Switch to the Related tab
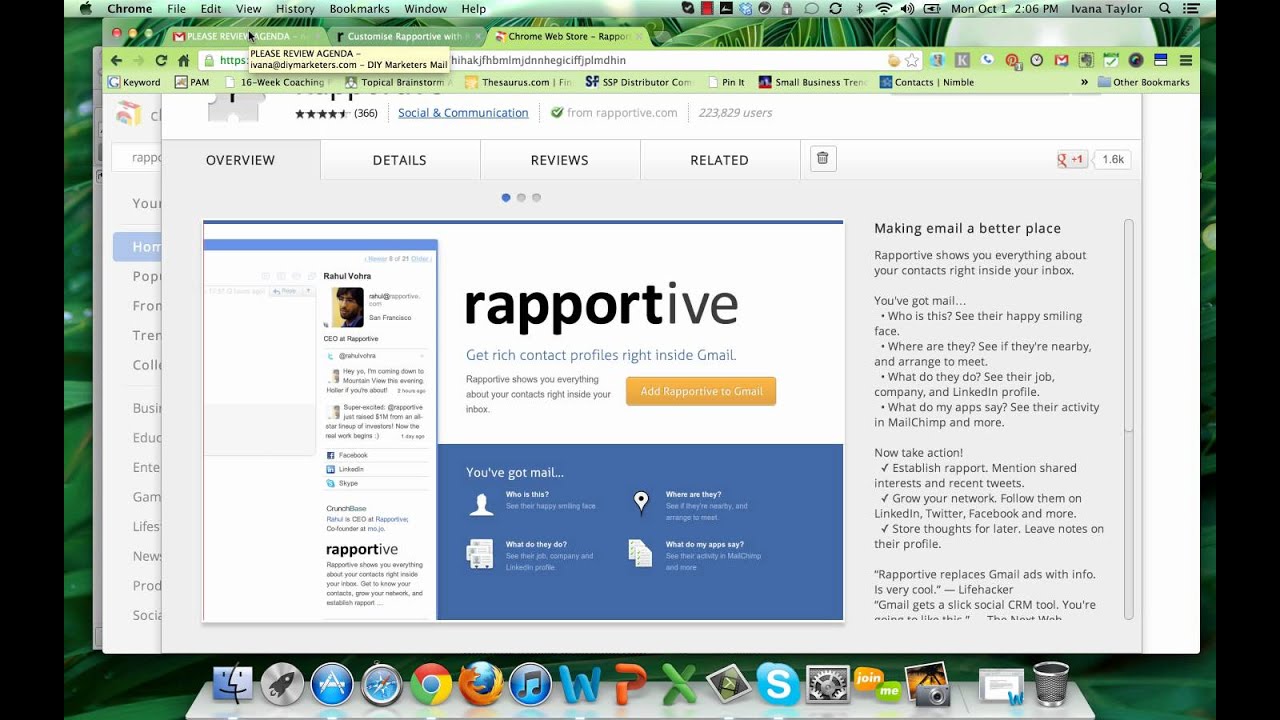This screenshot has width=1280, height=720. tap(720, 160)
